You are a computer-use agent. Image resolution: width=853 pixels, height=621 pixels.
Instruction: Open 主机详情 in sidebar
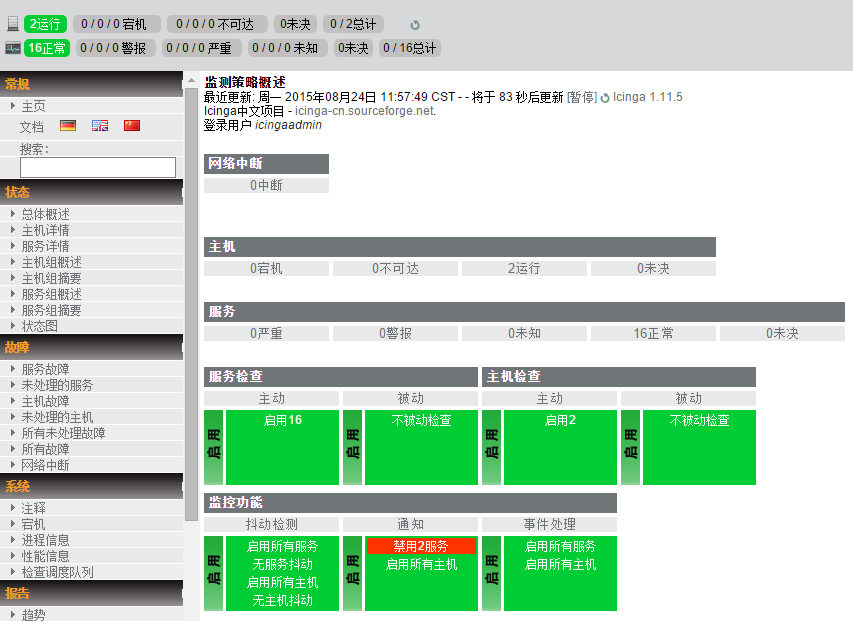tap(46, 230)
